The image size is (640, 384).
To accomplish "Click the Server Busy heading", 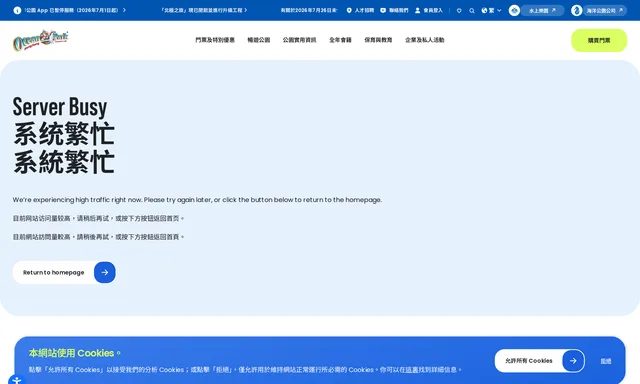I will pos(60,107).
